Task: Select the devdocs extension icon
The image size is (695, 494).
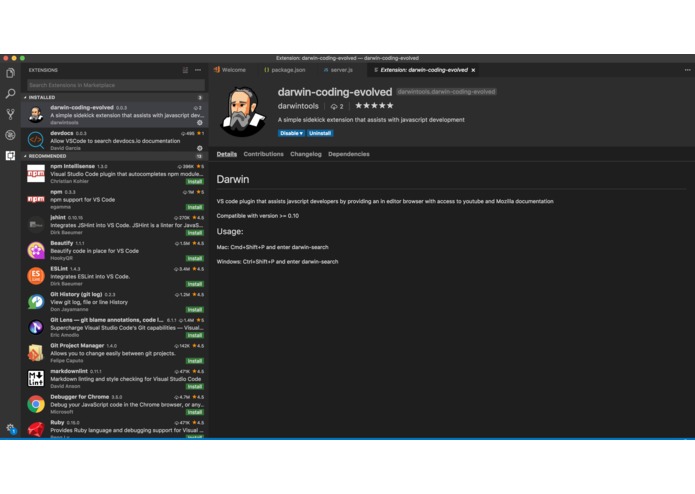Action: [36, 140]
